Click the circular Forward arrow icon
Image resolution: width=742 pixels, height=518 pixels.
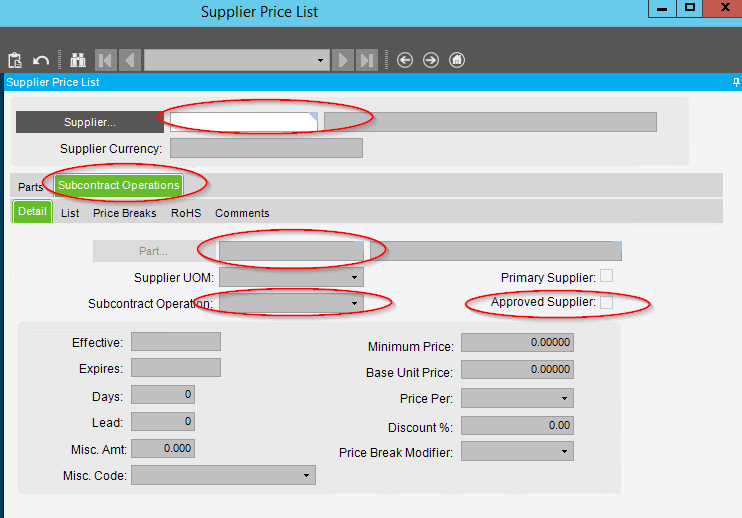click(x=431, y=60)
